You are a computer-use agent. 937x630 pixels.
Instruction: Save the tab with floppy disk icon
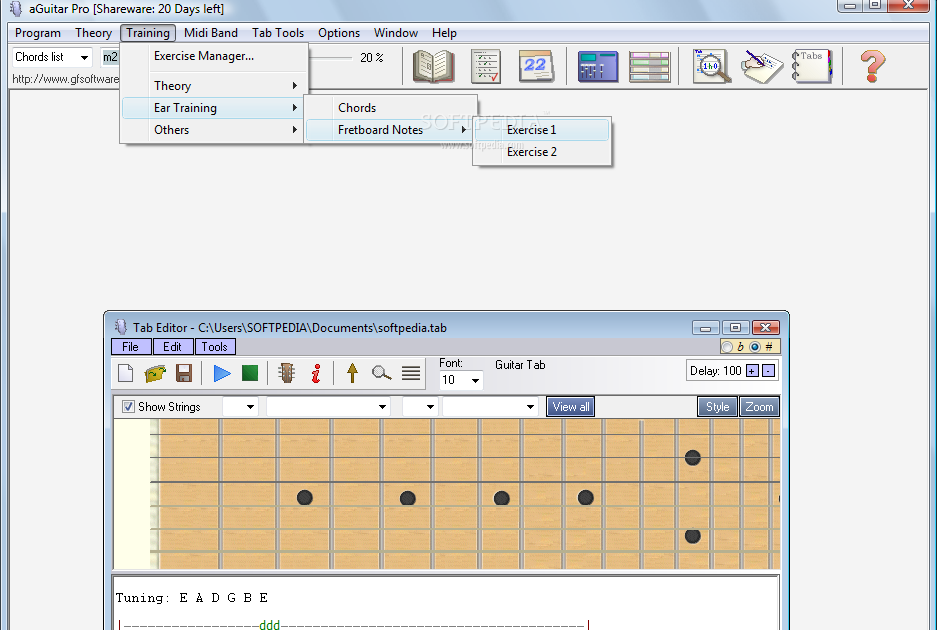coord(184,373)
